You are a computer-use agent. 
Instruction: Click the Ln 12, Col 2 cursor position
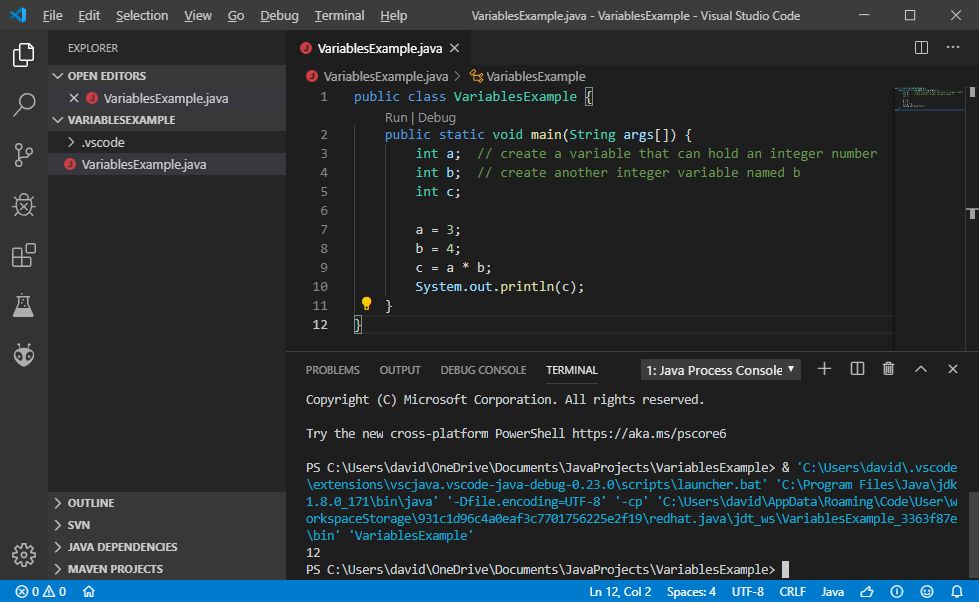tap(619, 591)
